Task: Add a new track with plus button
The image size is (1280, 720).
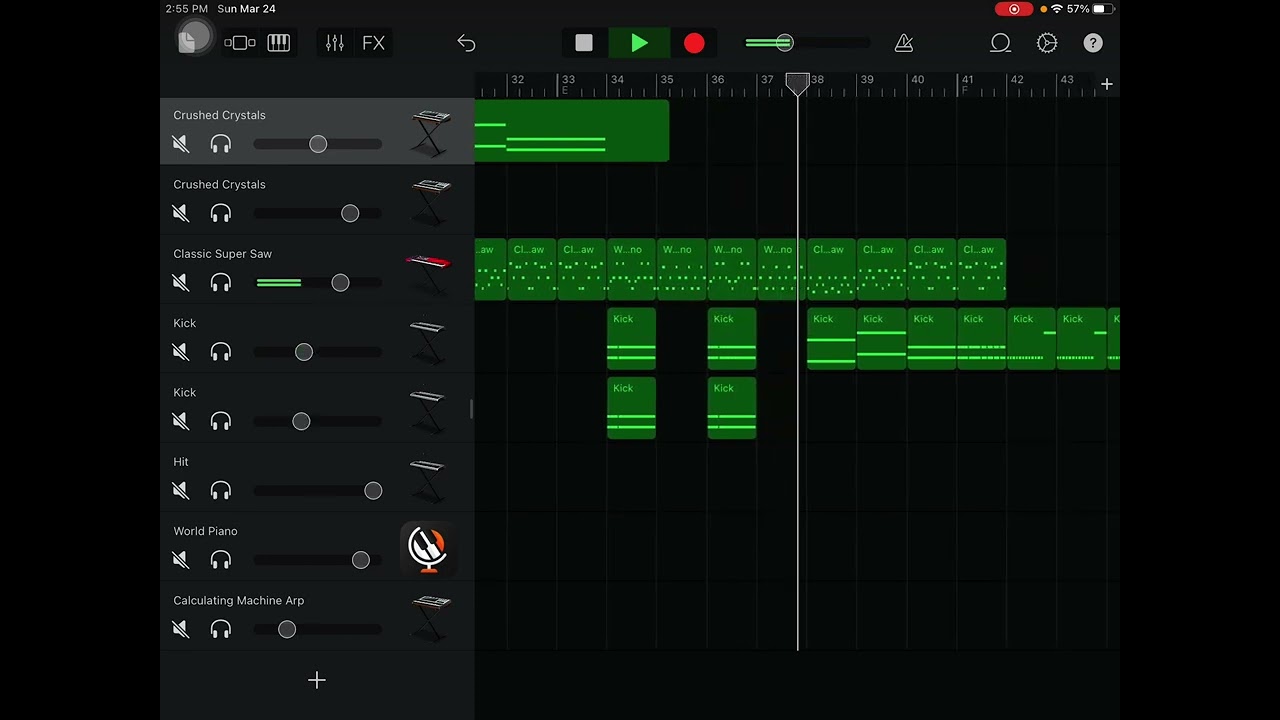Action: (x=317, y=680)
